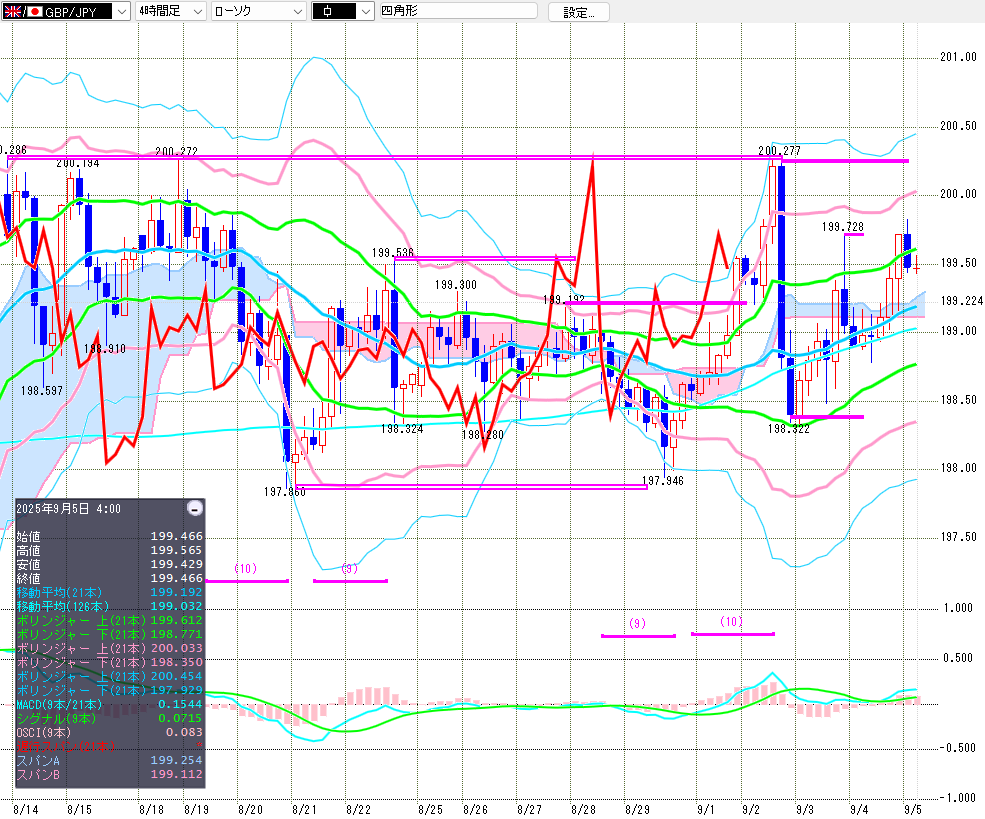Screen dimensions: 985x819
Task: Click the スパンB label
Action: pos(38,774)
